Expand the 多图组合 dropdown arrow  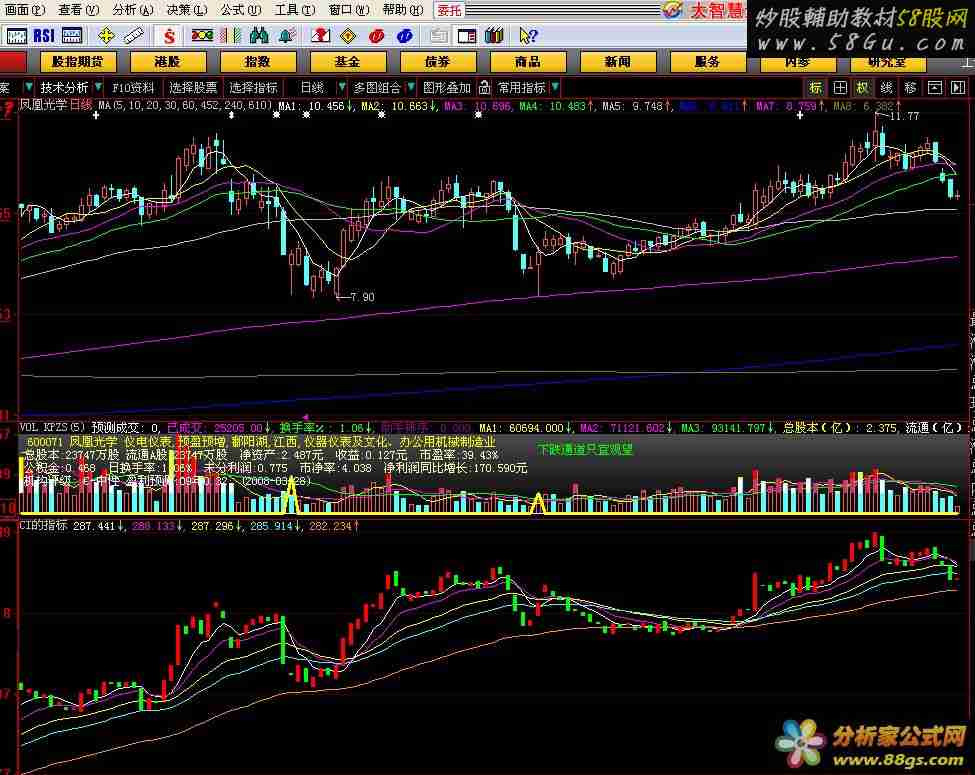(411, 88)
